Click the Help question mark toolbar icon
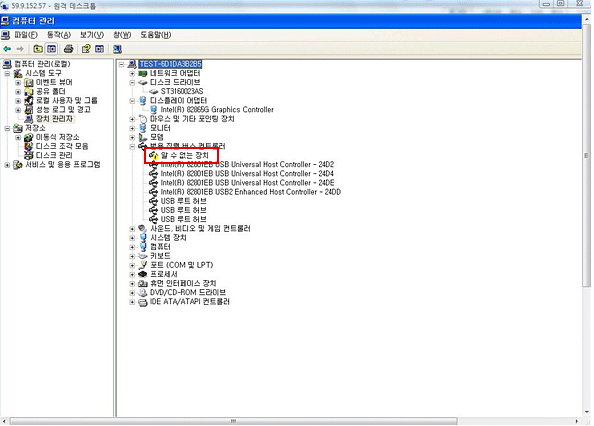594x426 pixels. click(86, 49)
